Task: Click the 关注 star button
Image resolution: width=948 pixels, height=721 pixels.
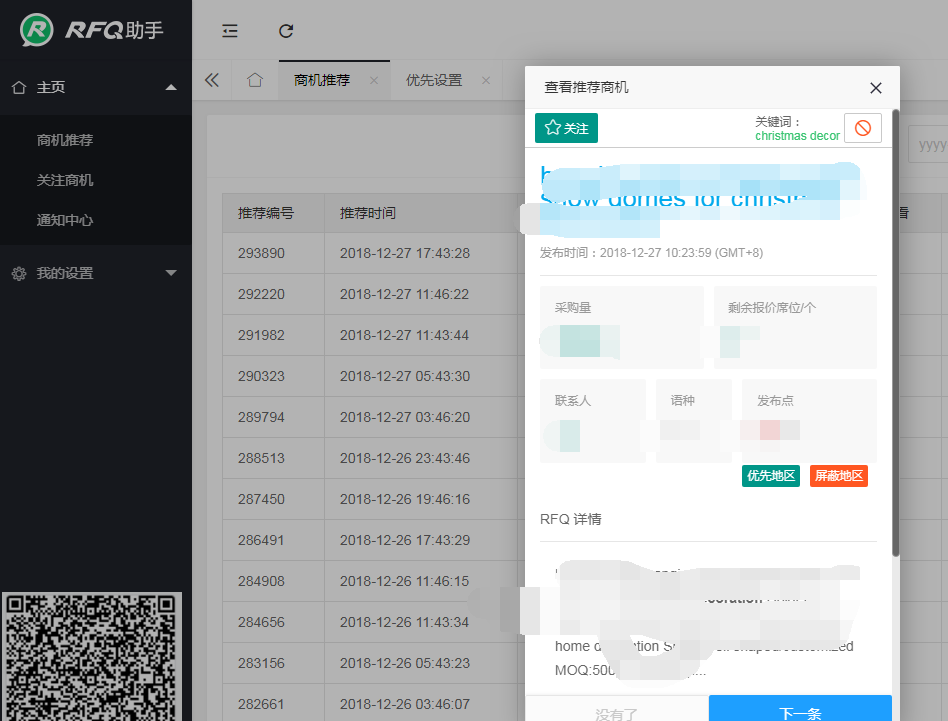Action: click(x=566, y=128)
